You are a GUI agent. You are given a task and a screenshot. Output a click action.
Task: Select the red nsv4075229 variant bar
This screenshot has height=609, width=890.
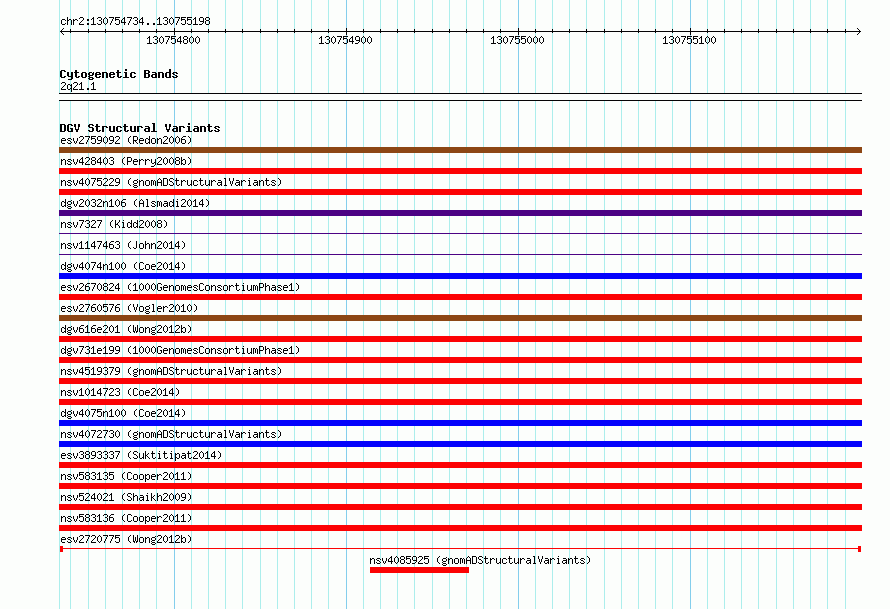[x=460, y=192]
